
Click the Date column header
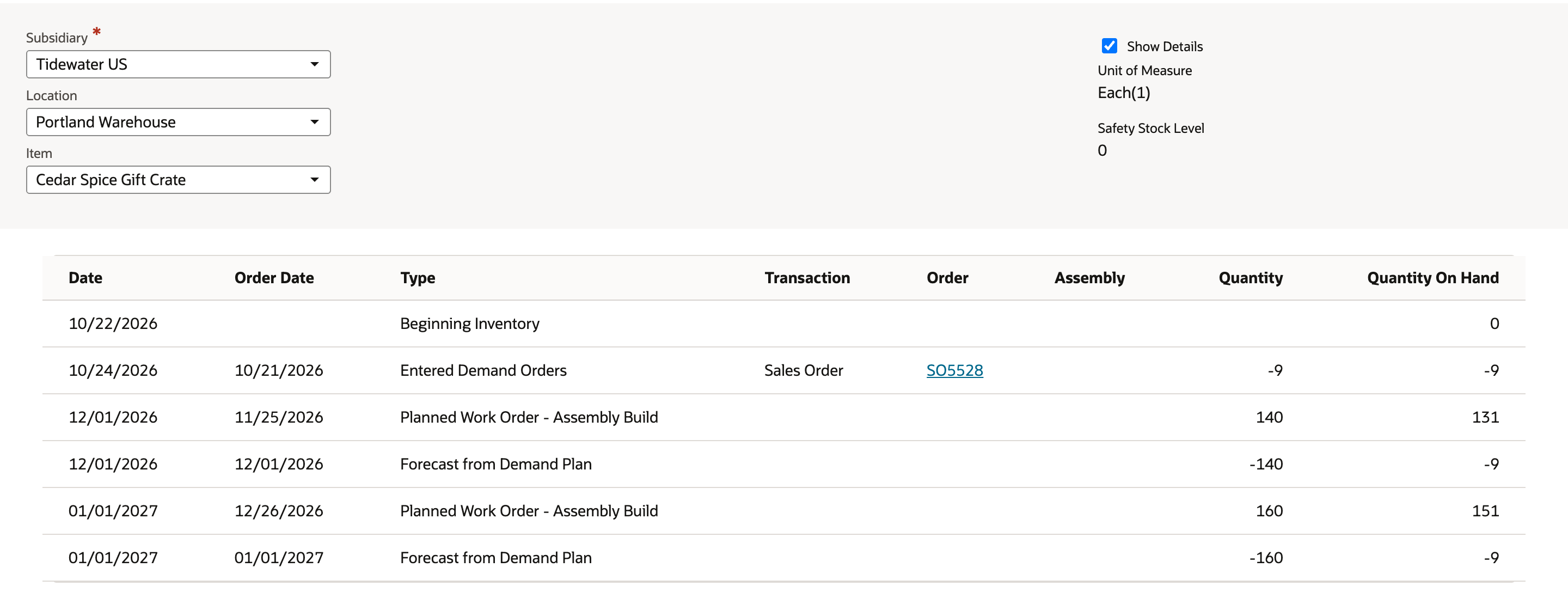[x=85, y=278]
